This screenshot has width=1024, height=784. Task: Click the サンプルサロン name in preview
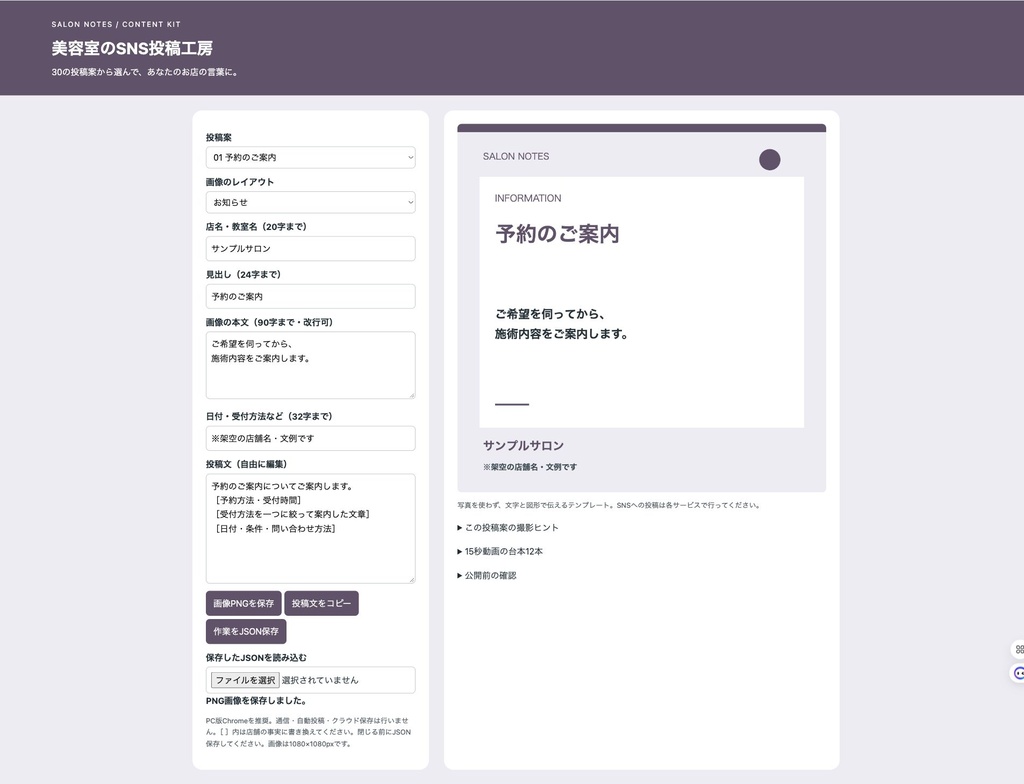pyautogui.click(x=523, y=446)
